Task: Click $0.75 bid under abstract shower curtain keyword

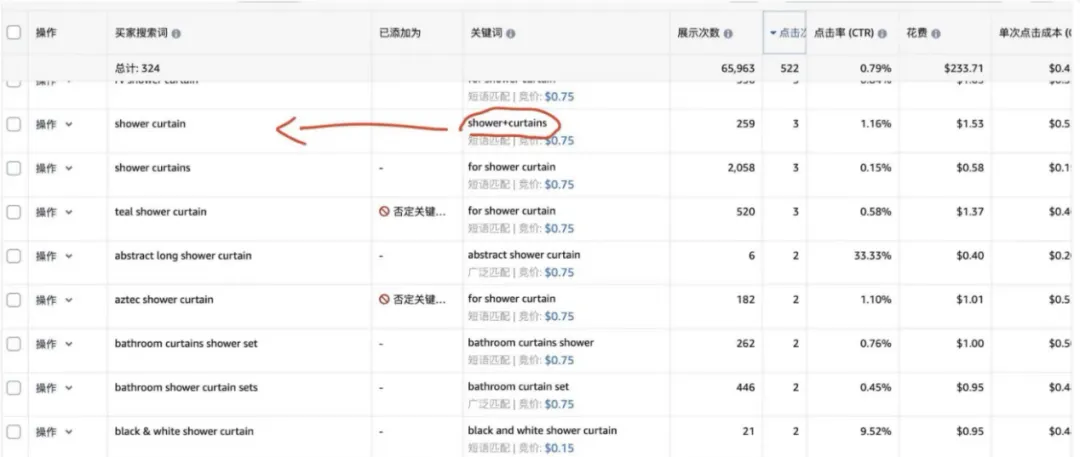Action: [559, 272]
